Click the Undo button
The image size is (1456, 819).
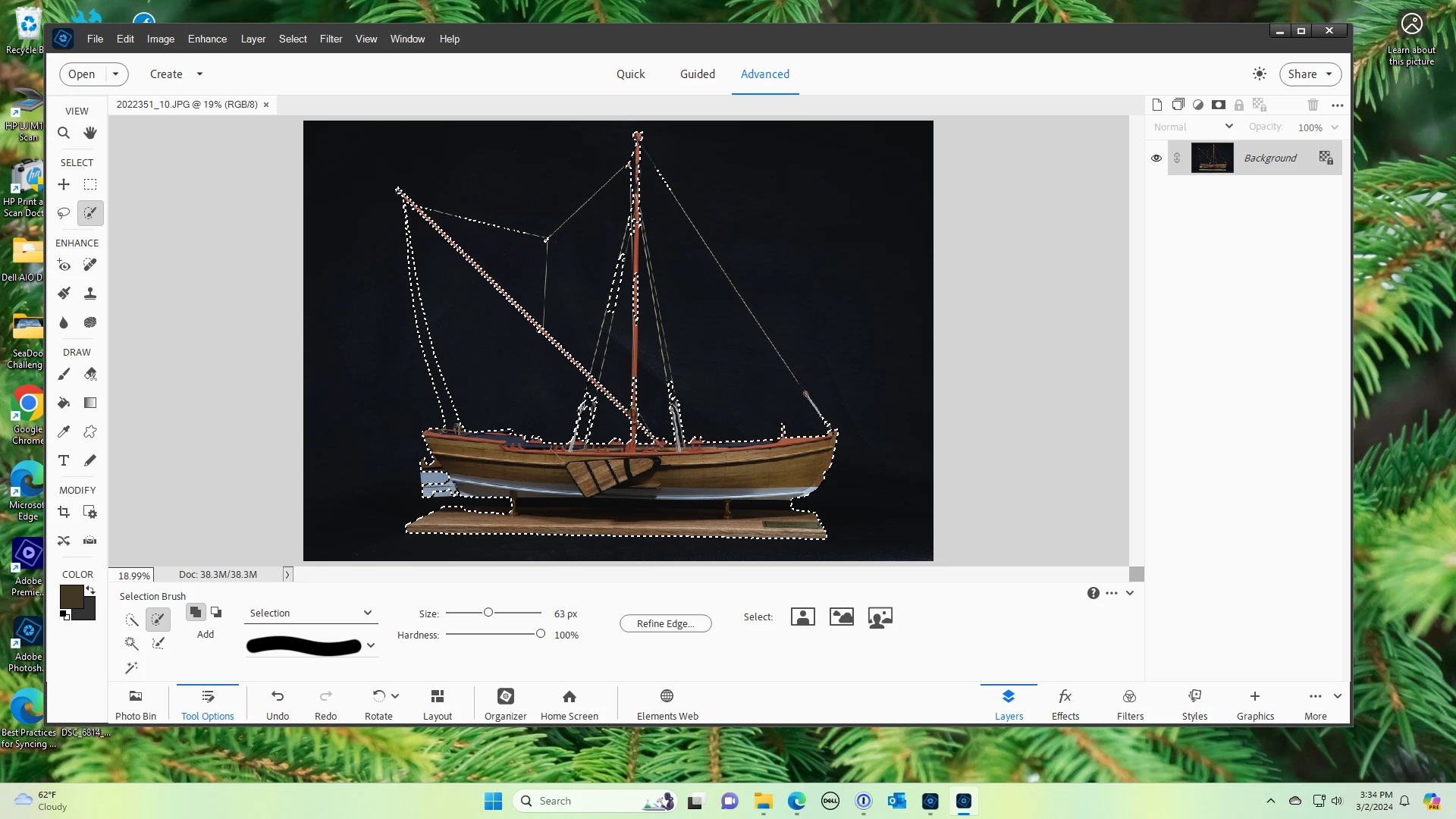(x=278, y=703)
